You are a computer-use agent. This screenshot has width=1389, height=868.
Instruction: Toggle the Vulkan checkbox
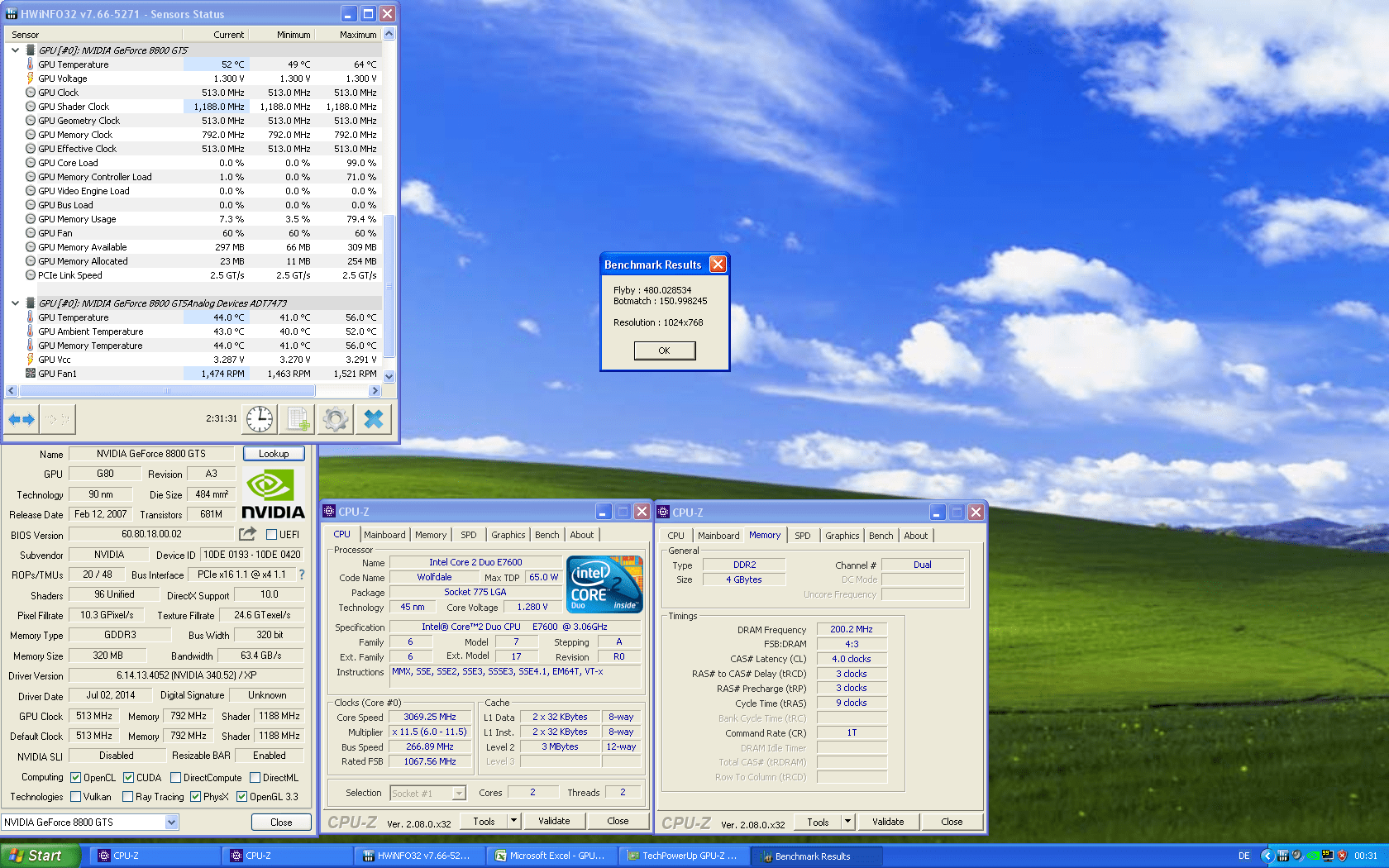76,797
